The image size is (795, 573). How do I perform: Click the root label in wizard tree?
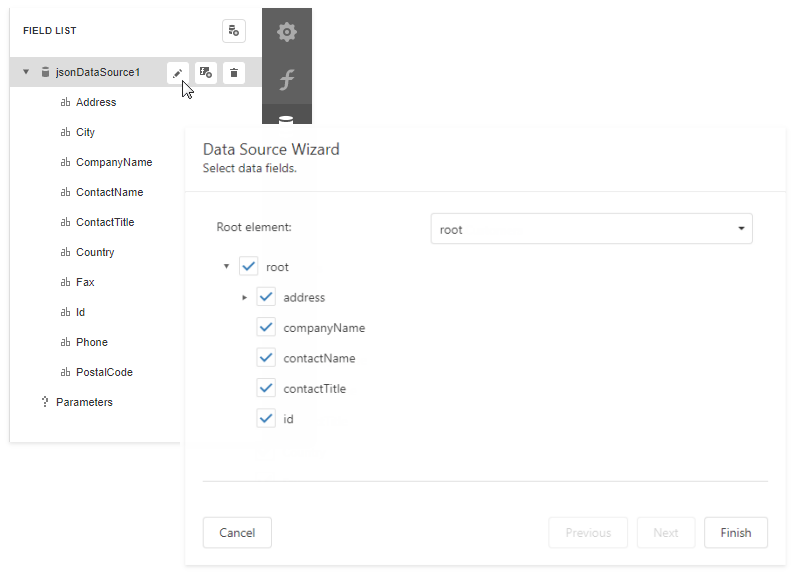coord(277,267)
